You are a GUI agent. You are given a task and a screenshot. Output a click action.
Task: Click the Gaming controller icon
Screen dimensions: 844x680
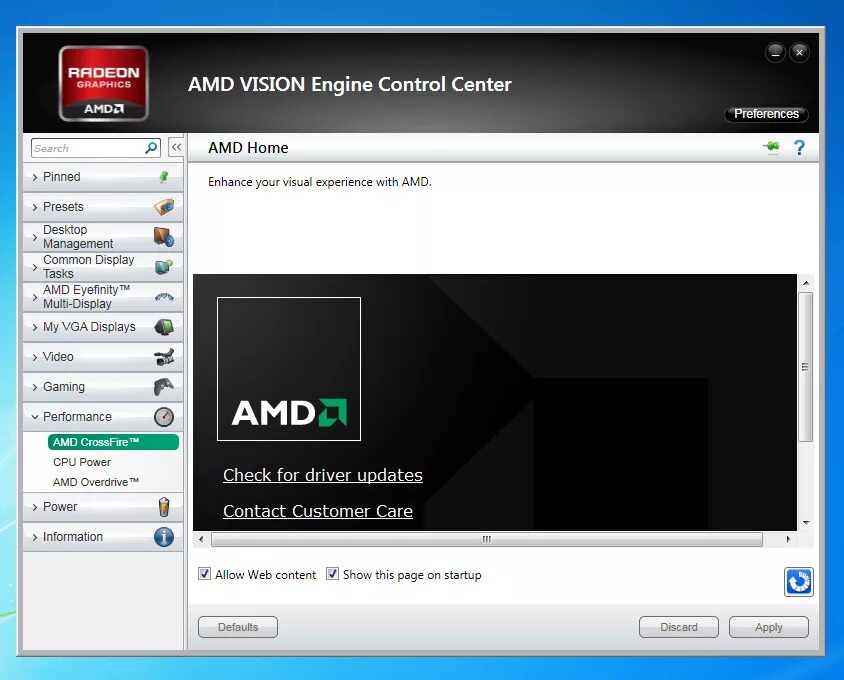164,387
